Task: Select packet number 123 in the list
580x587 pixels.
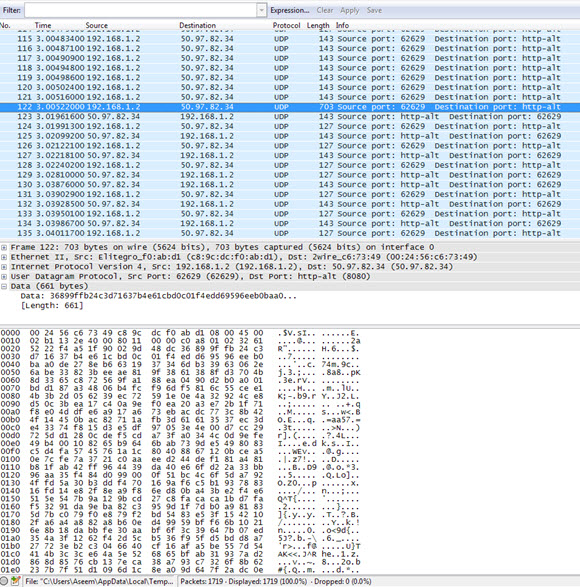Action: (290, 116)
